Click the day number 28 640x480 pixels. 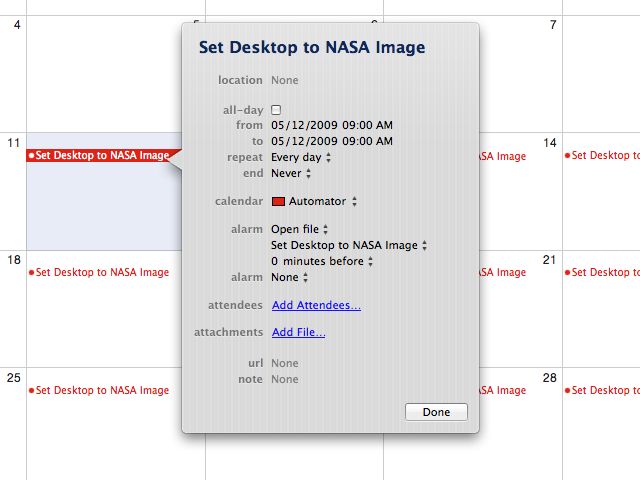click(x=550, y=378)
